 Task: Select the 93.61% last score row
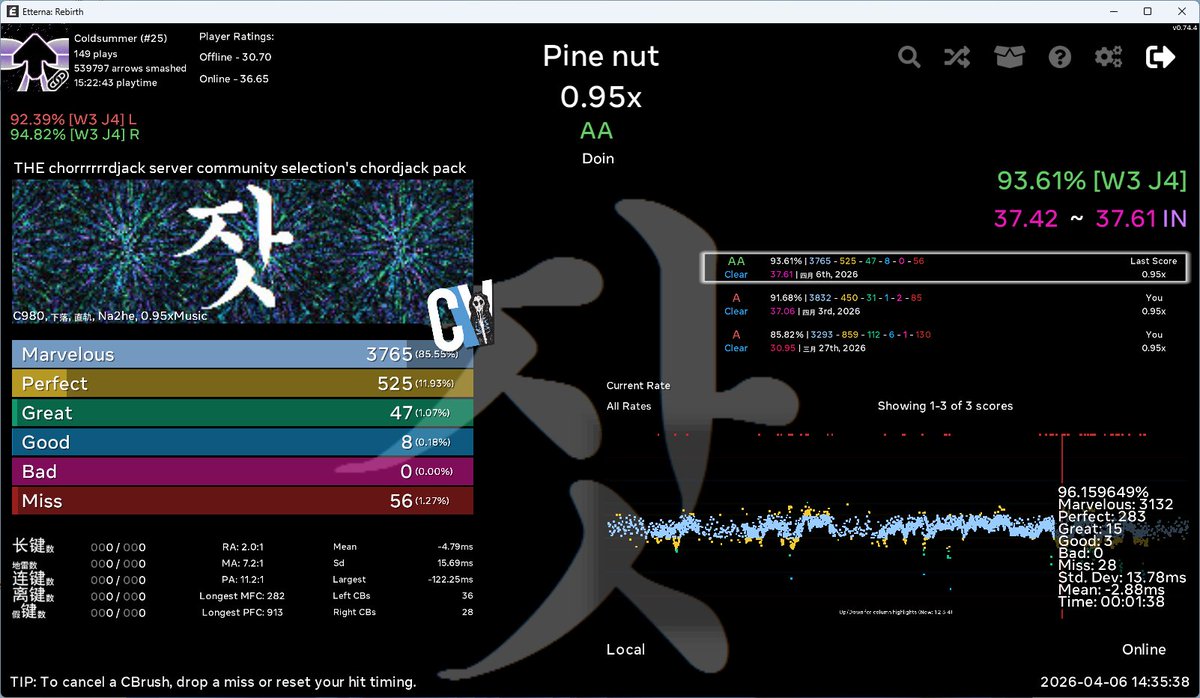943,267
